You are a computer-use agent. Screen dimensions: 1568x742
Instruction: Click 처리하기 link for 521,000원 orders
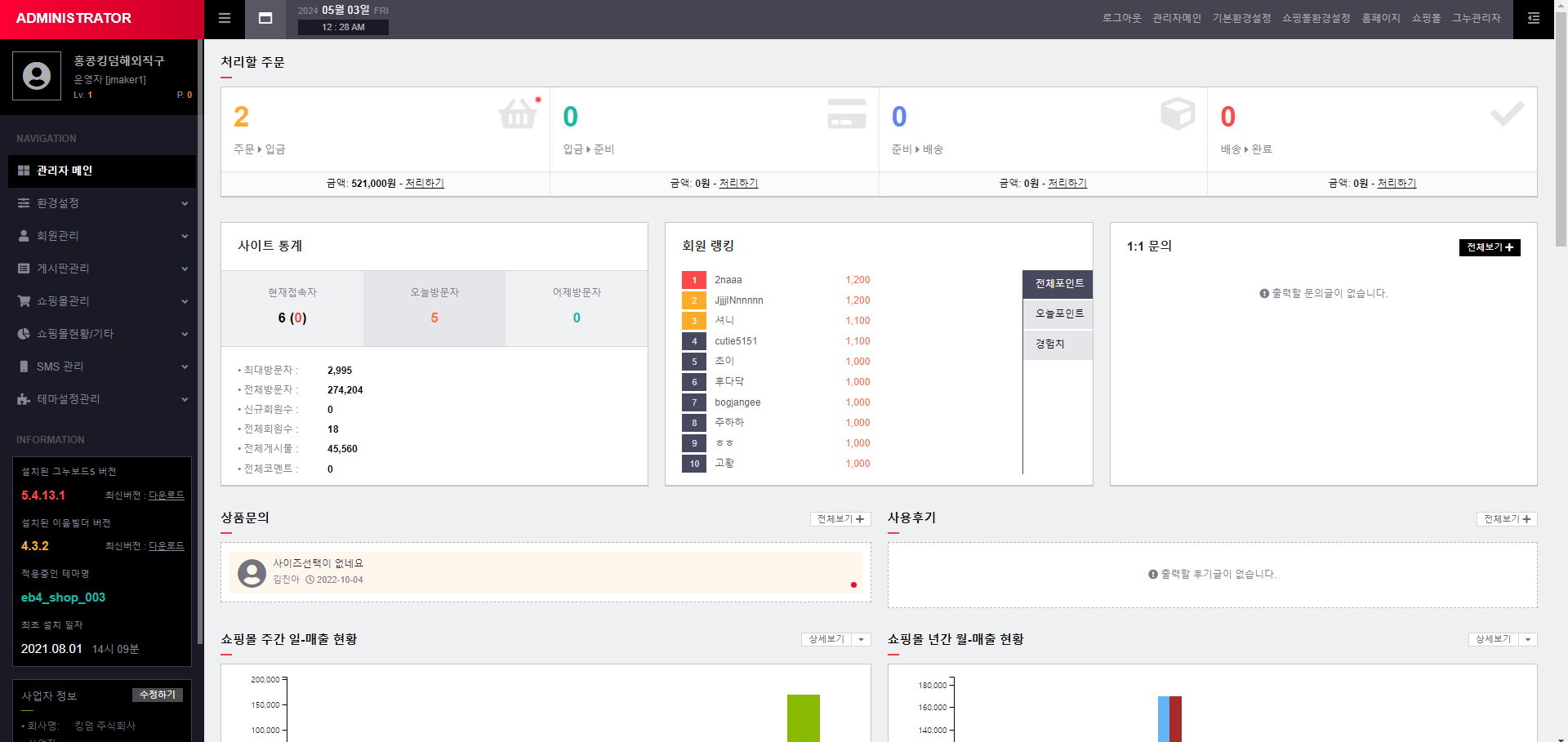point(425,184)
